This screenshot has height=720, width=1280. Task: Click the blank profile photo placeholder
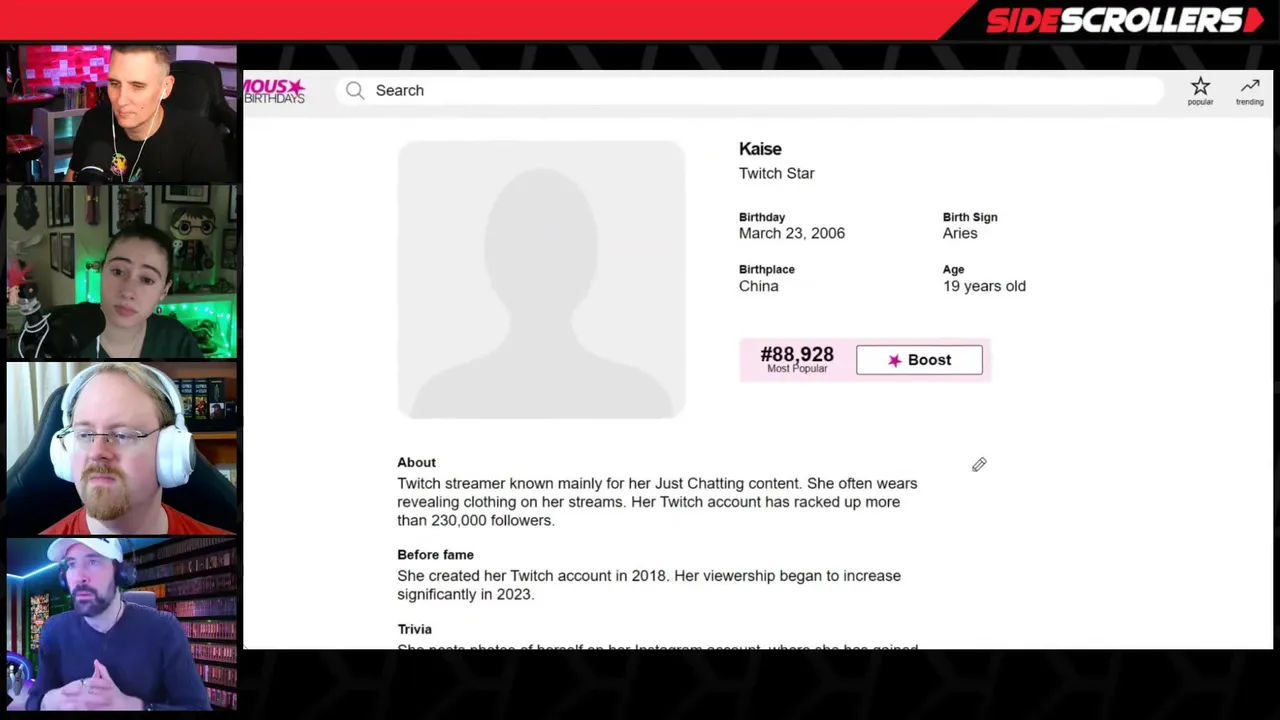[541, 279]
